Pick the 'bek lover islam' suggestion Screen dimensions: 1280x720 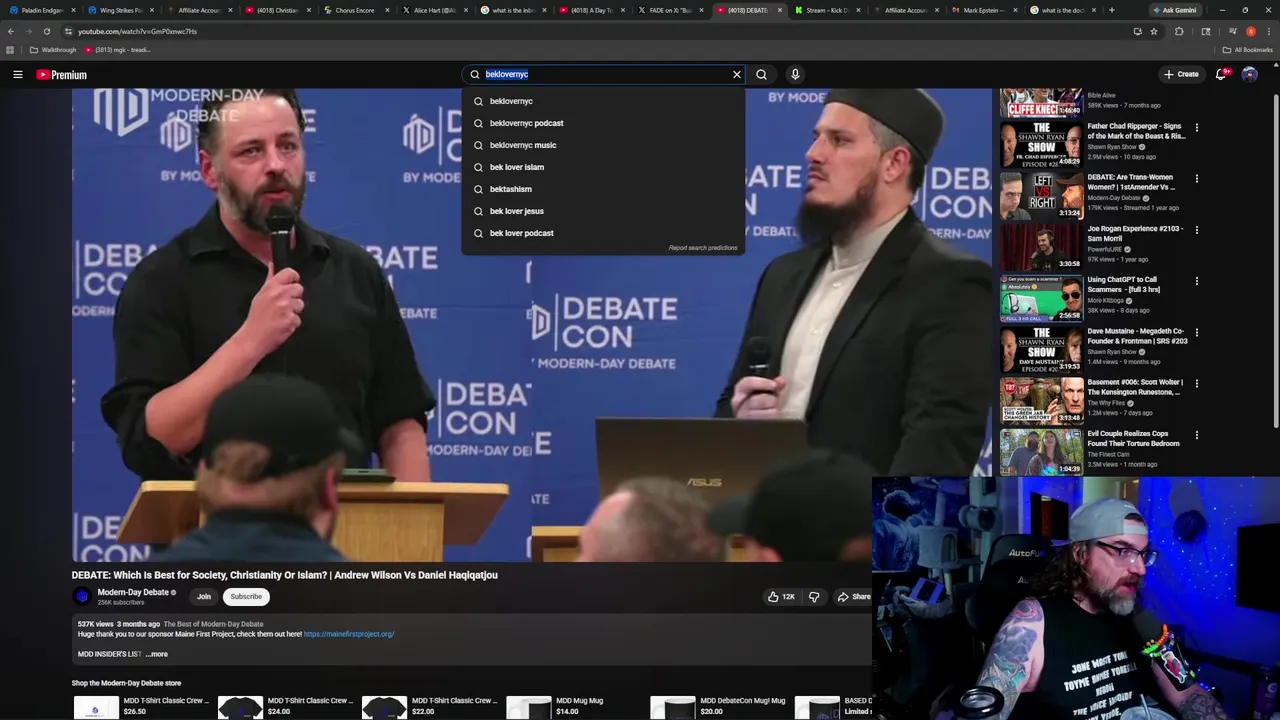click(x=603, y=167)
